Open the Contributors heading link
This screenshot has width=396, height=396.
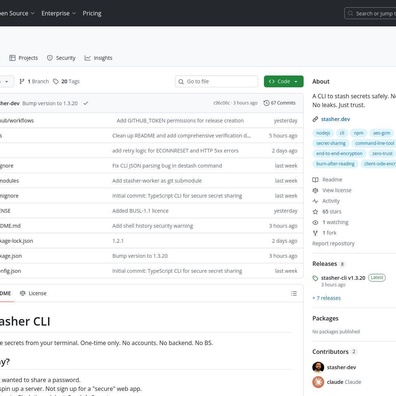tap(330, 352)
